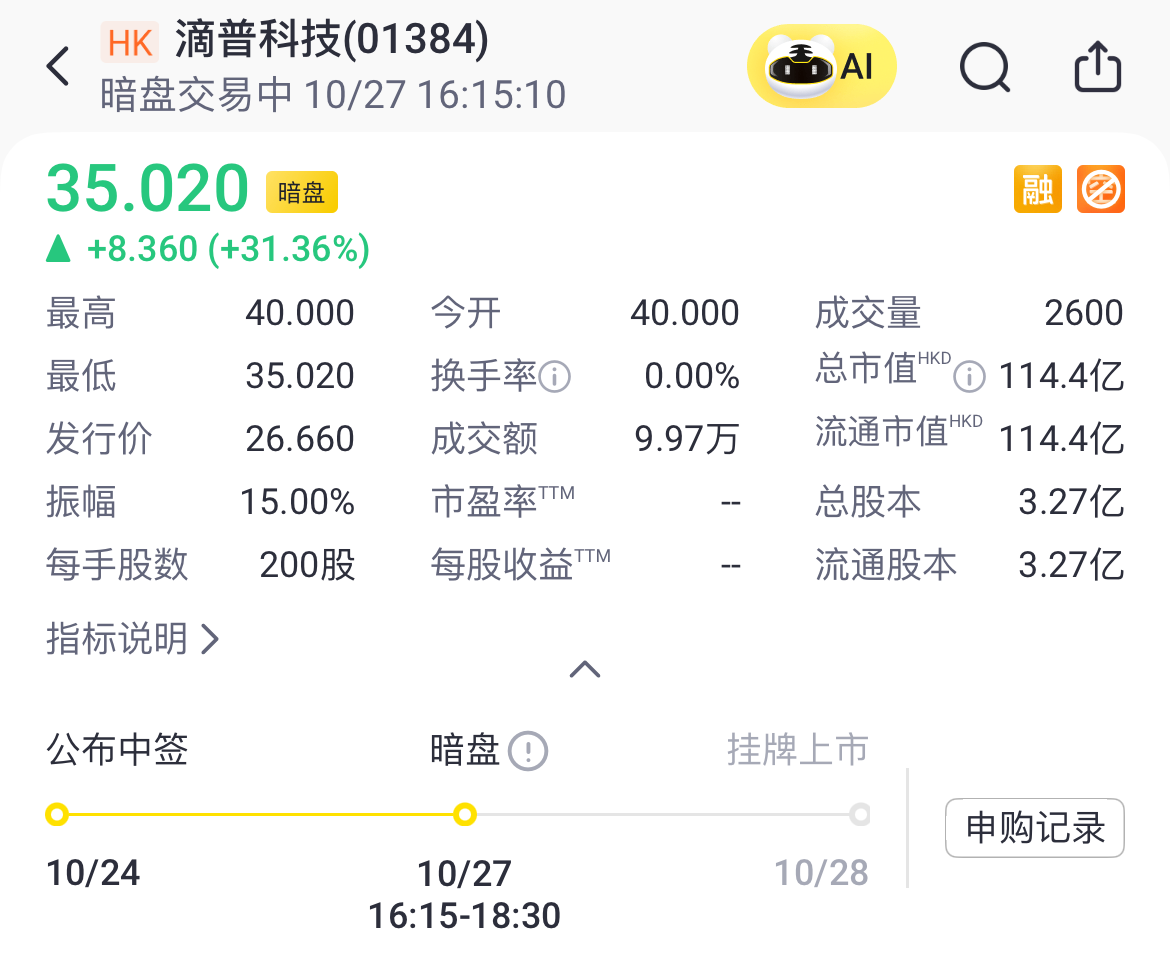Tap the 10/27 暗盘 timeline marker
Image resolution: width=1170 pixels, height=967 pixels.
465,814
